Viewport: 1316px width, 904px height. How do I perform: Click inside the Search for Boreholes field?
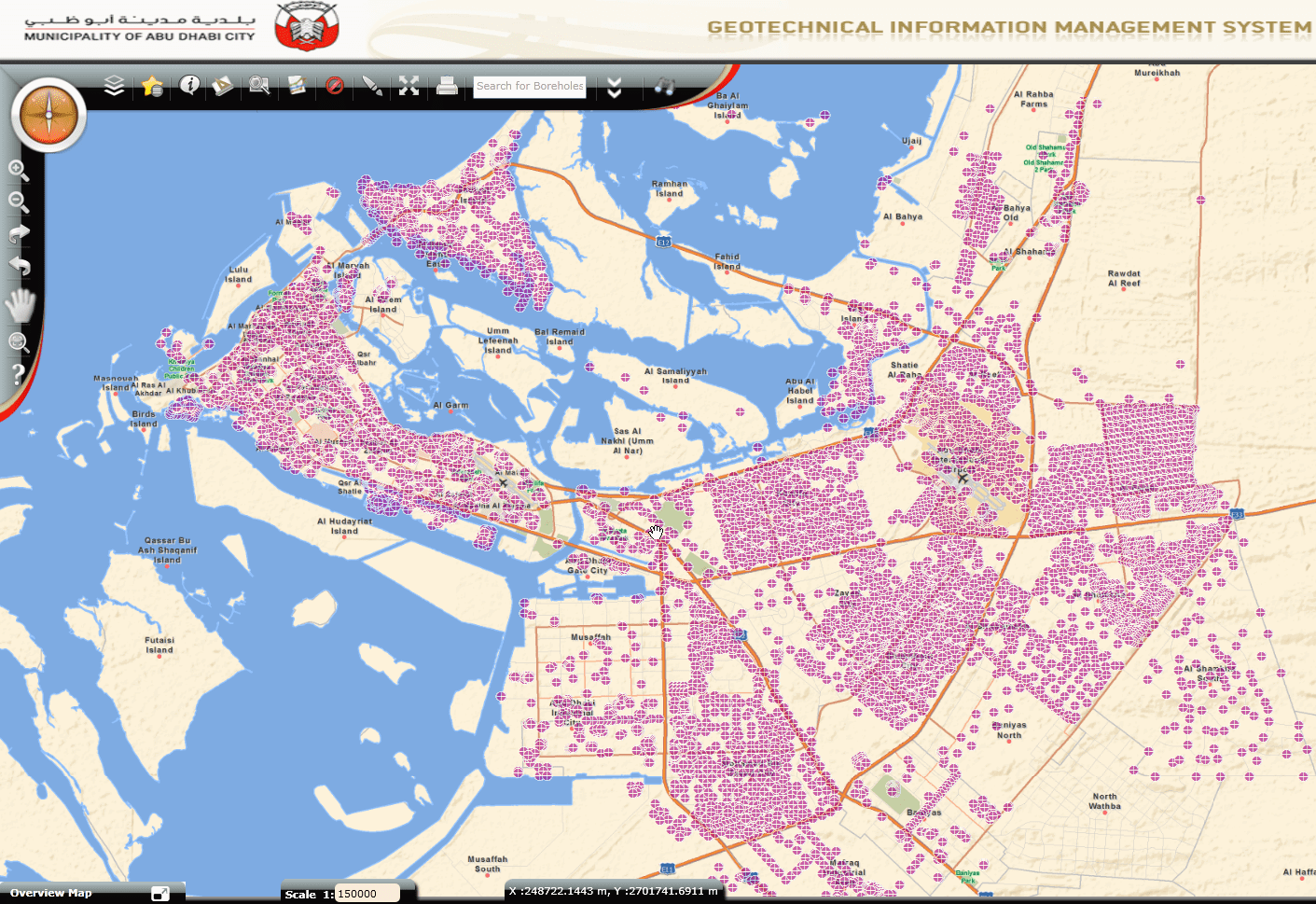(x=529, y=86)
